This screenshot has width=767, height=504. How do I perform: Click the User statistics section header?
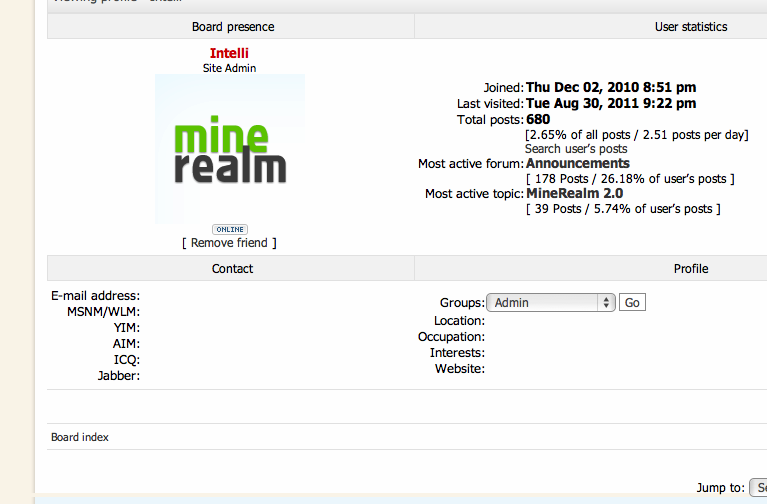(690, 27)
